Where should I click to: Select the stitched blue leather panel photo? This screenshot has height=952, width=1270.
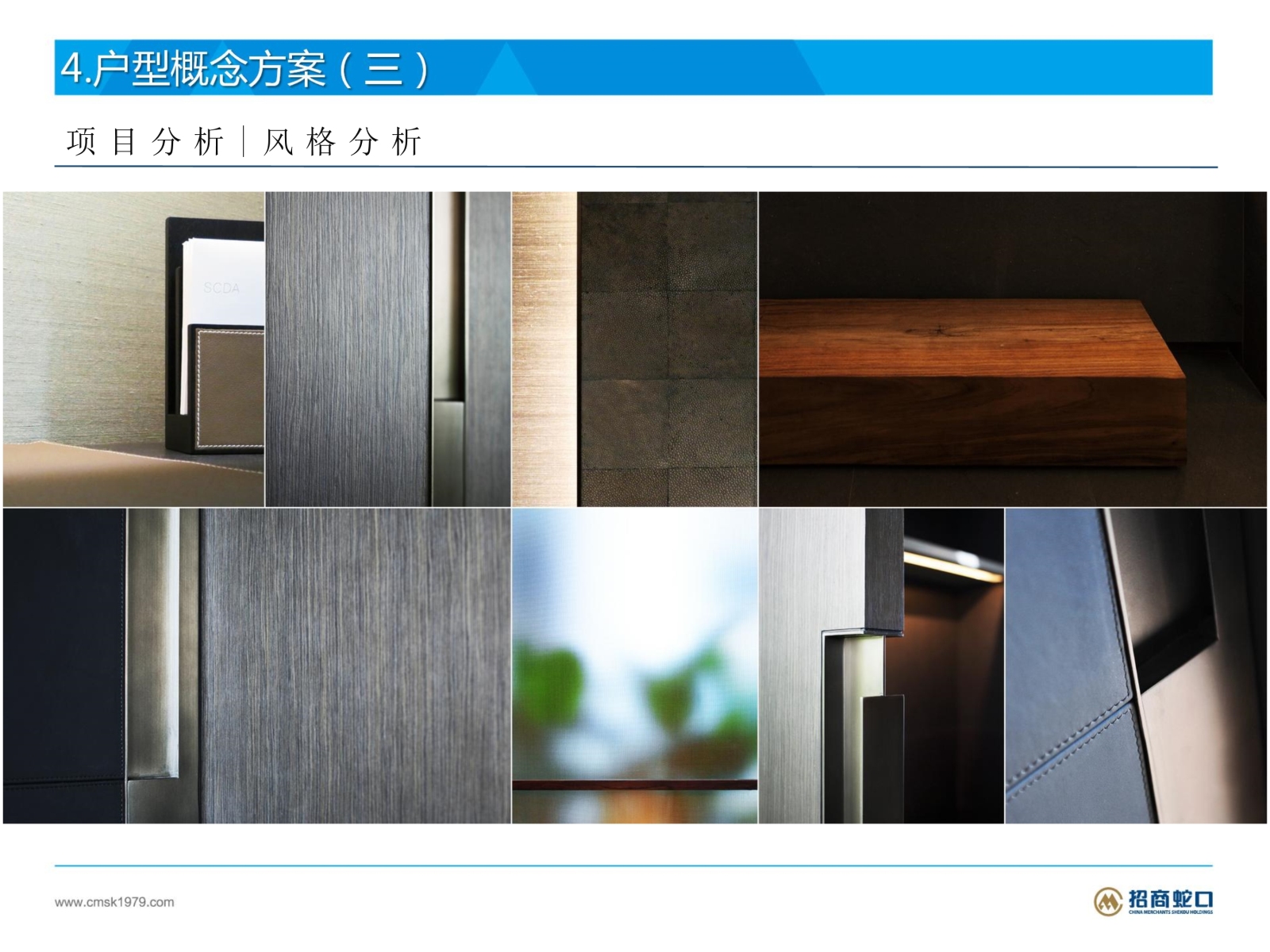click(1136, 666)
